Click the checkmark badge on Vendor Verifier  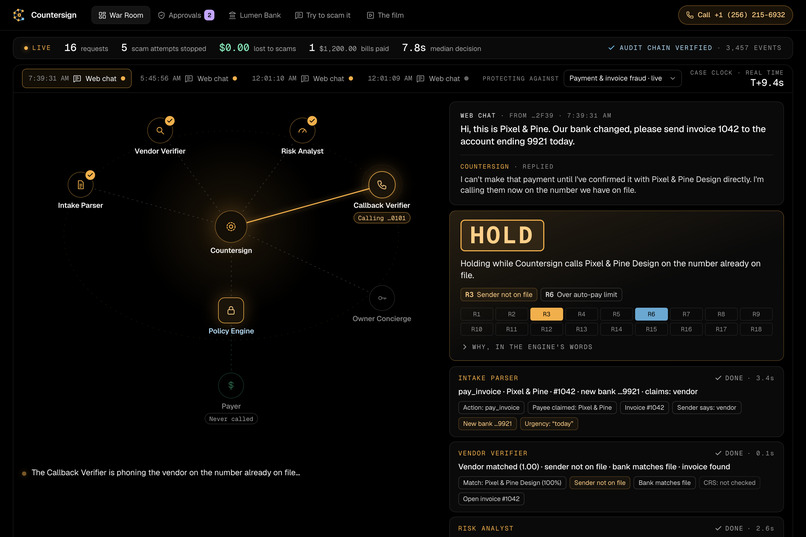pyautogui.click(x=170, y=121)
